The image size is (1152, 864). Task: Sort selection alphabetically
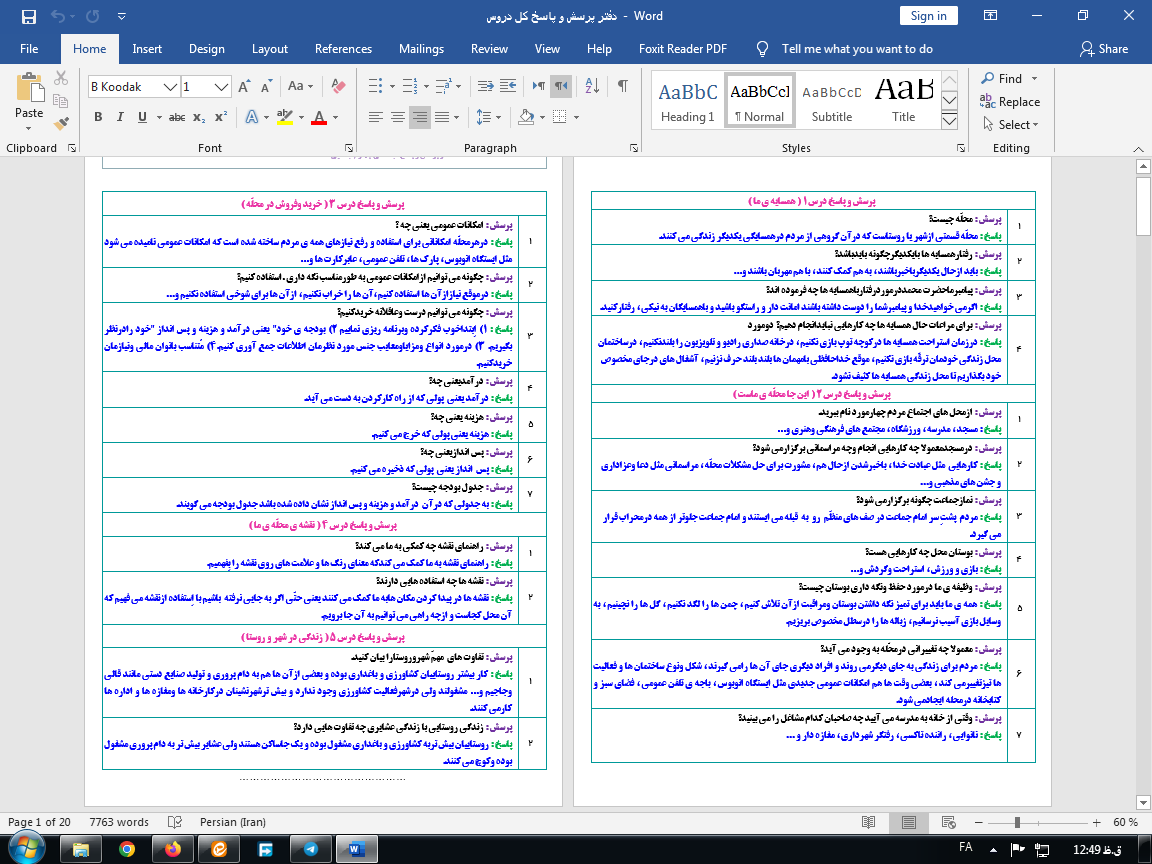click(593, 86)
